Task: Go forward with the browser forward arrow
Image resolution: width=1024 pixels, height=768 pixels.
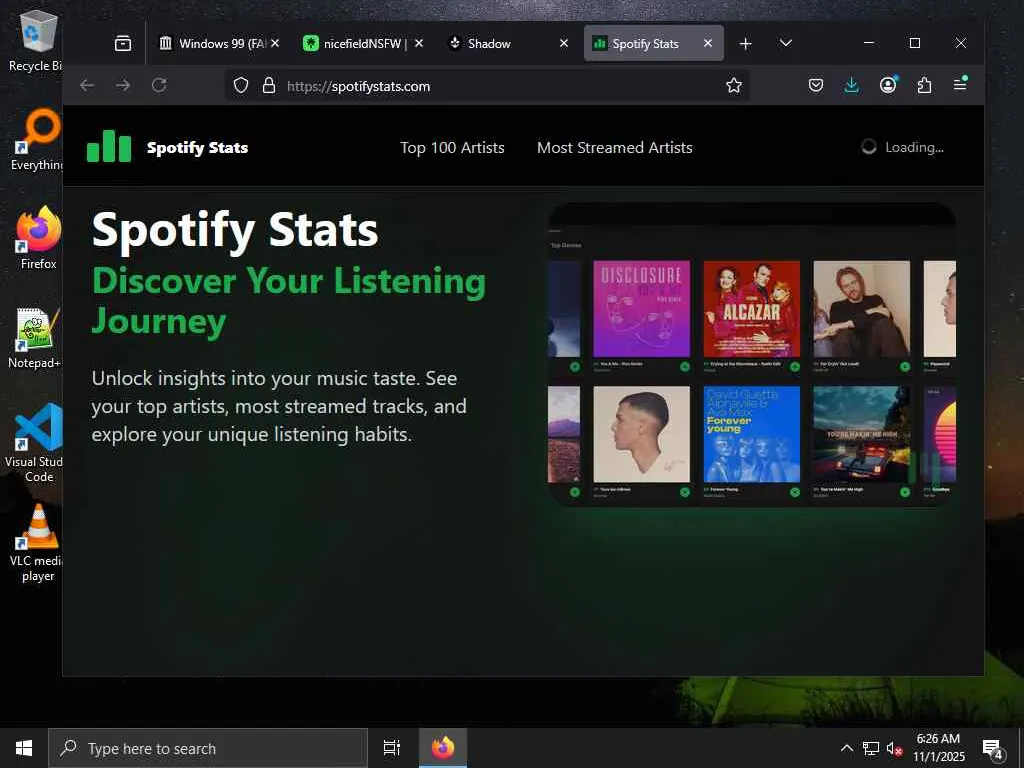Action: tap(123, 86)
